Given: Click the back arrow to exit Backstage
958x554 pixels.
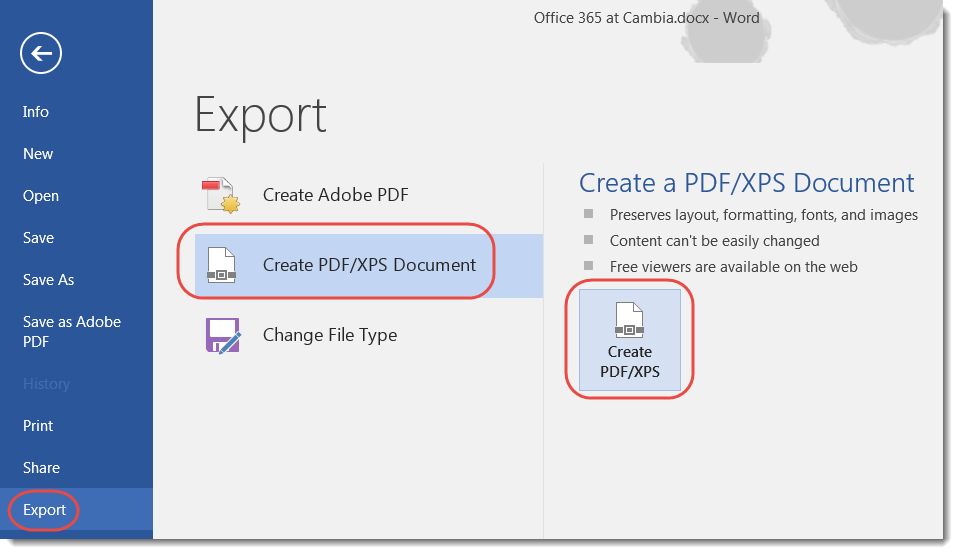Looking at the screenshot, I should 41,53.
